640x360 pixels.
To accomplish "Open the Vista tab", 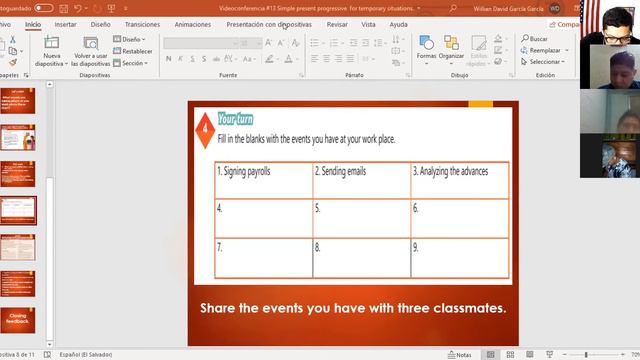I will pyautogui.click(x=368, y=24).
